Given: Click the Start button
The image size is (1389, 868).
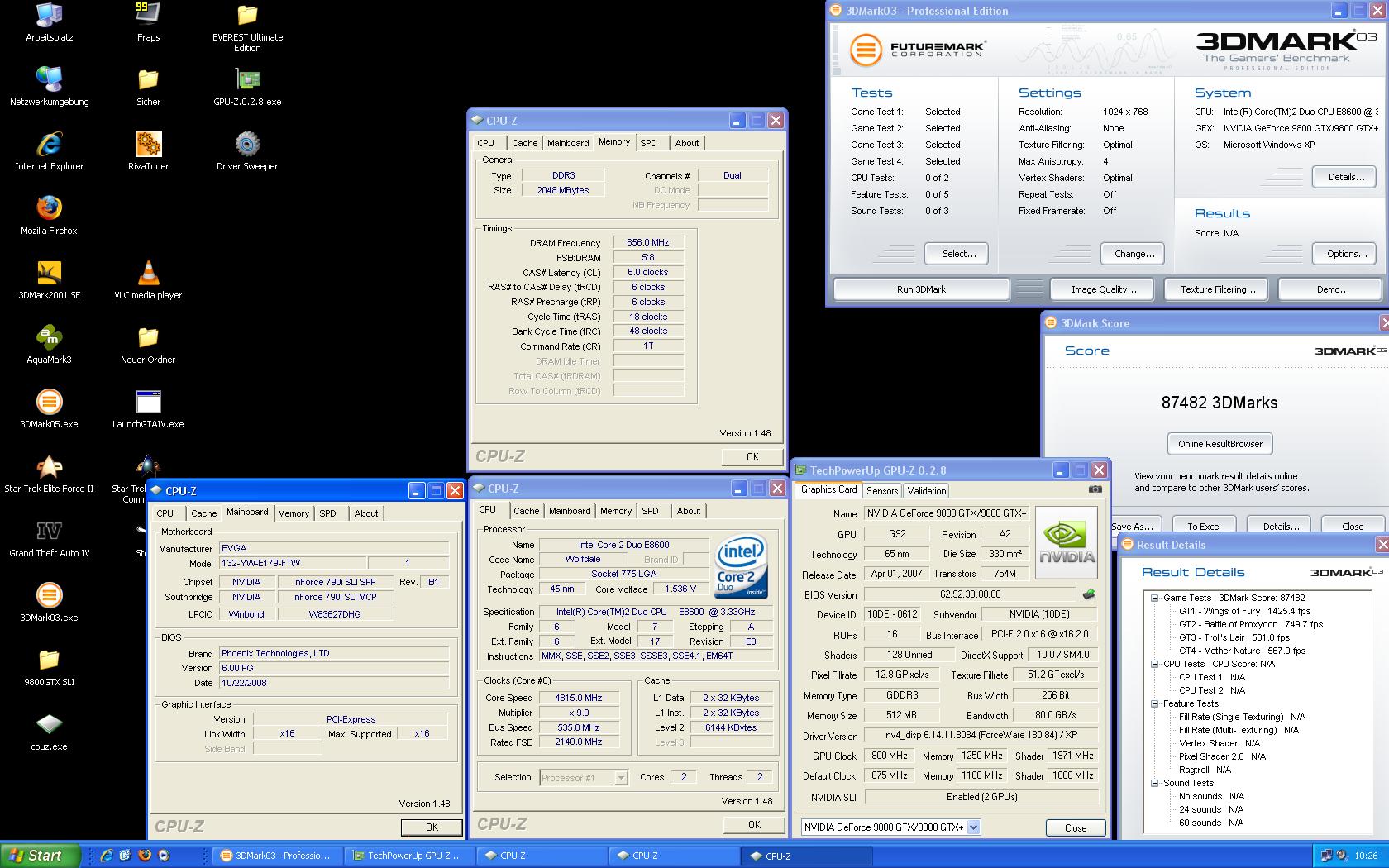Looking at the screenshot, I should point(40,856).
